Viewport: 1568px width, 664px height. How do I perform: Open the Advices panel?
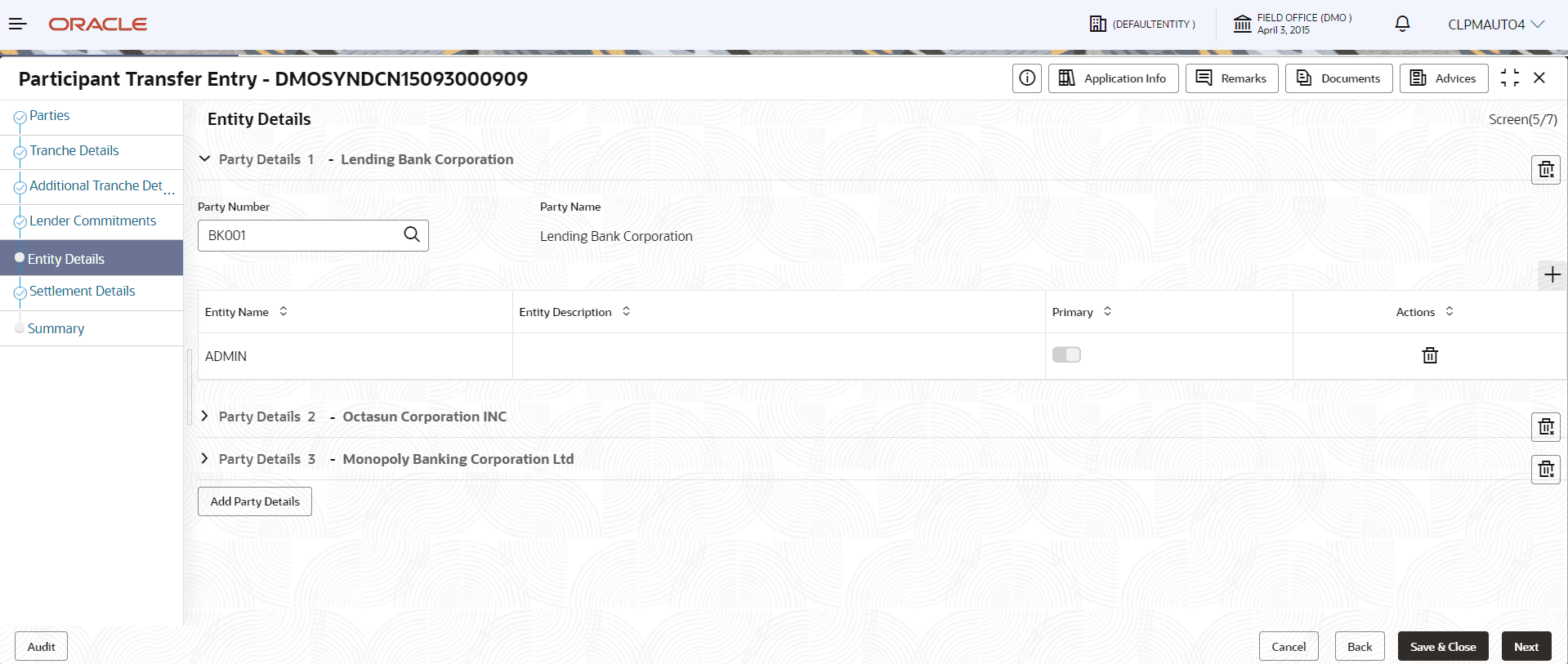[1444, 78]
